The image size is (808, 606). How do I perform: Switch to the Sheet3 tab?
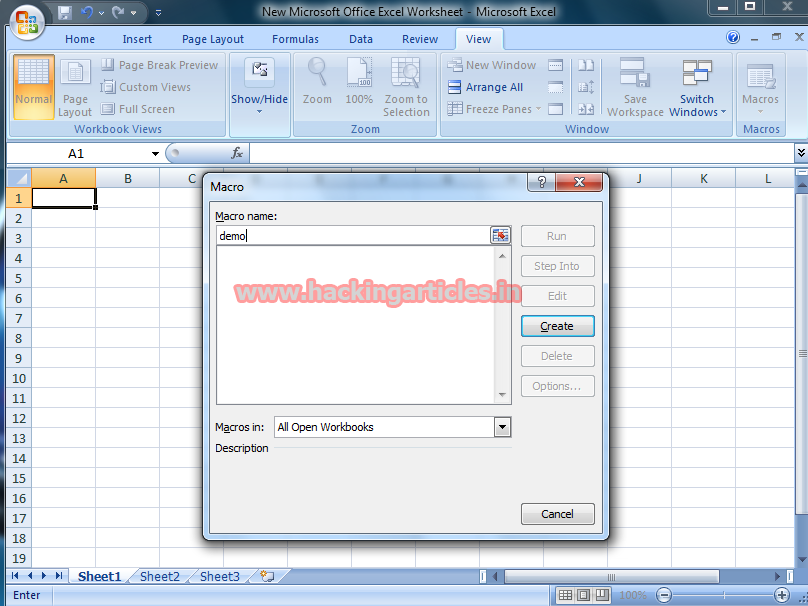pos(220,576)
